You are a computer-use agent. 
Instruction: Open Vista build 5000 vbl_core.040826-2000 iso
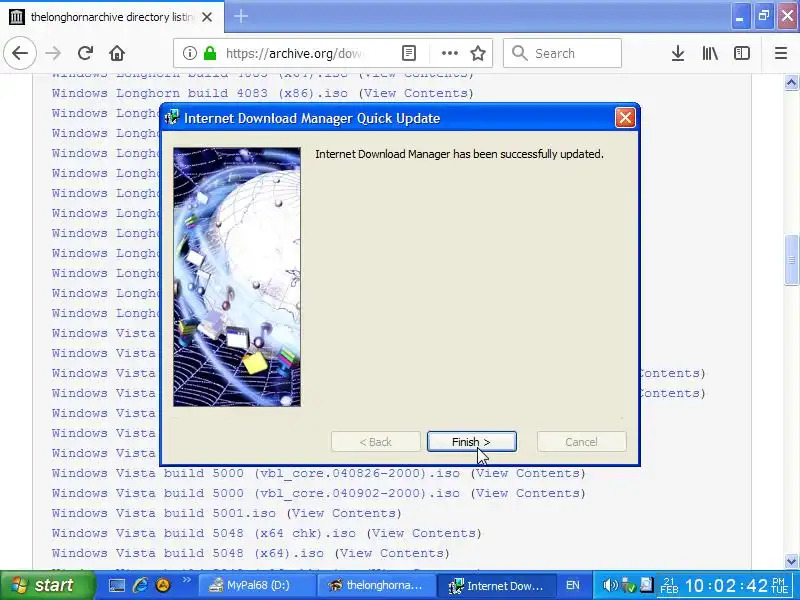pos(256,473)
